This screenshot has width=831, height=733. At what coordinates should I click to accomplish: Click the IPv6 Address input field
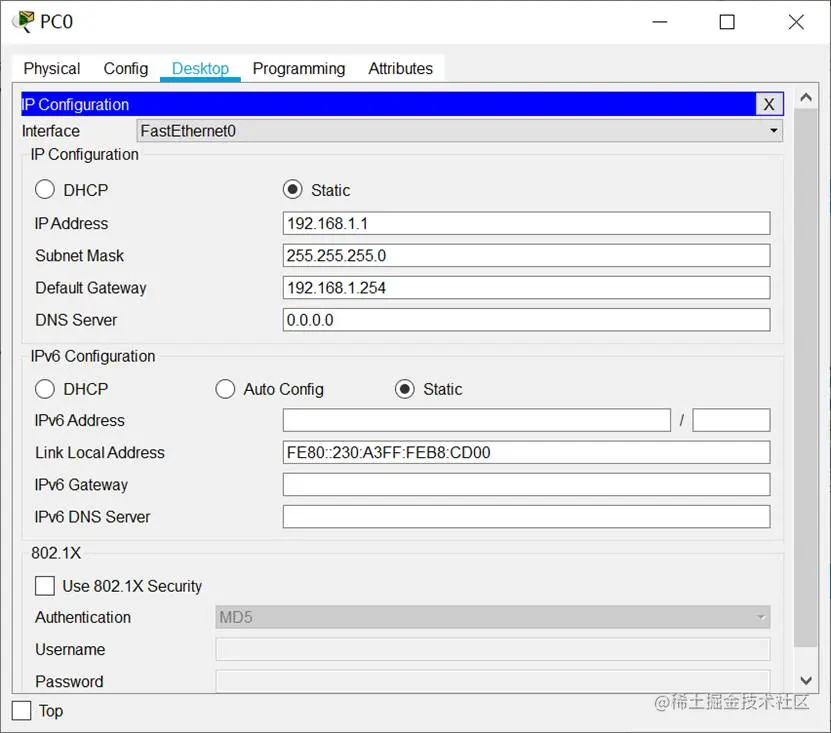point(476,420)
